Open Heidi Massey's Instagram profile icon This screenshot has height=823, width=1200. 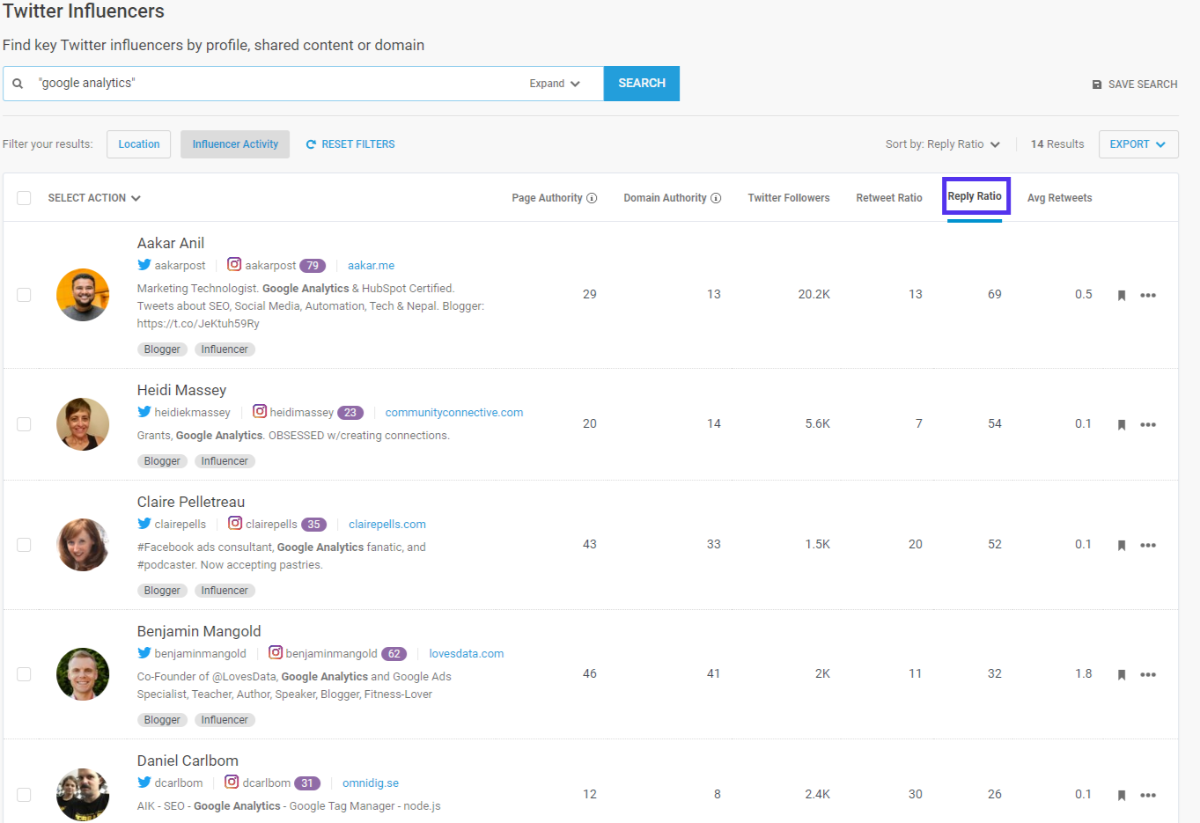(x=259, y=412)
